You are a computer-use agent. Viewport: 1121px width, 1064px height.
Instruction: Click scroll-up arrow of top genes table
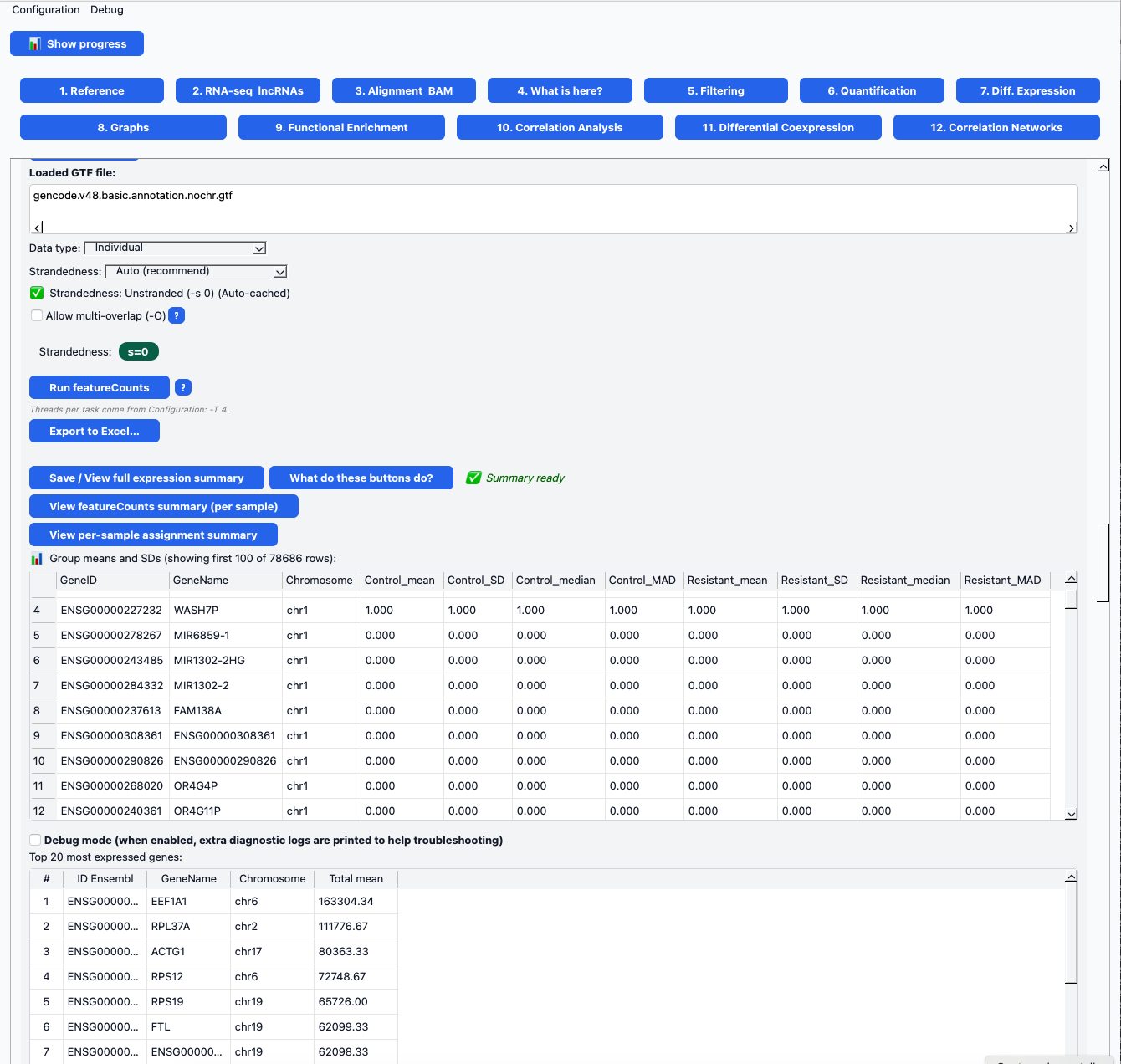point(1071,877)
